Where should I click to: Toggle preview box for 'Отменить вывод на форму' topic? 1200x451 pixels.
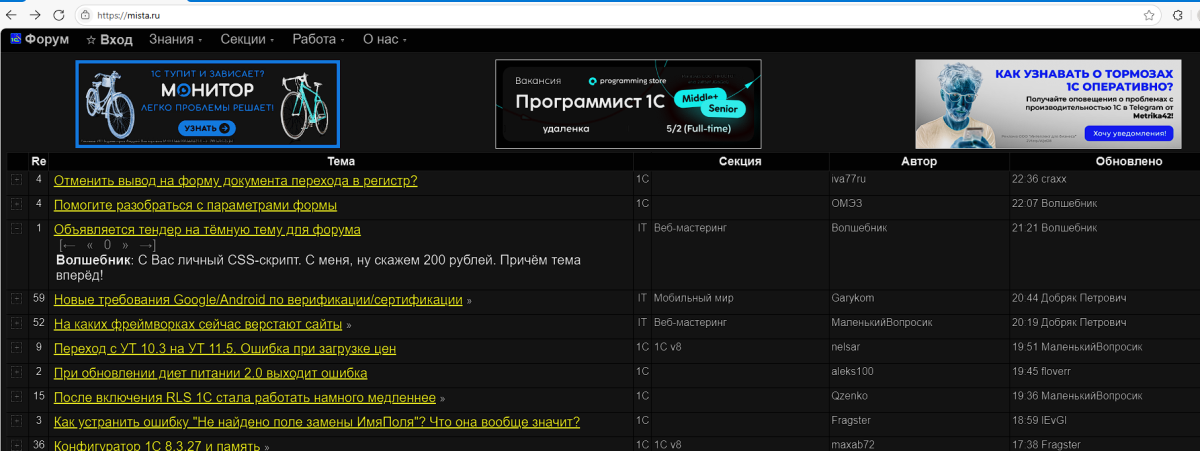click(x=16, y=180)
